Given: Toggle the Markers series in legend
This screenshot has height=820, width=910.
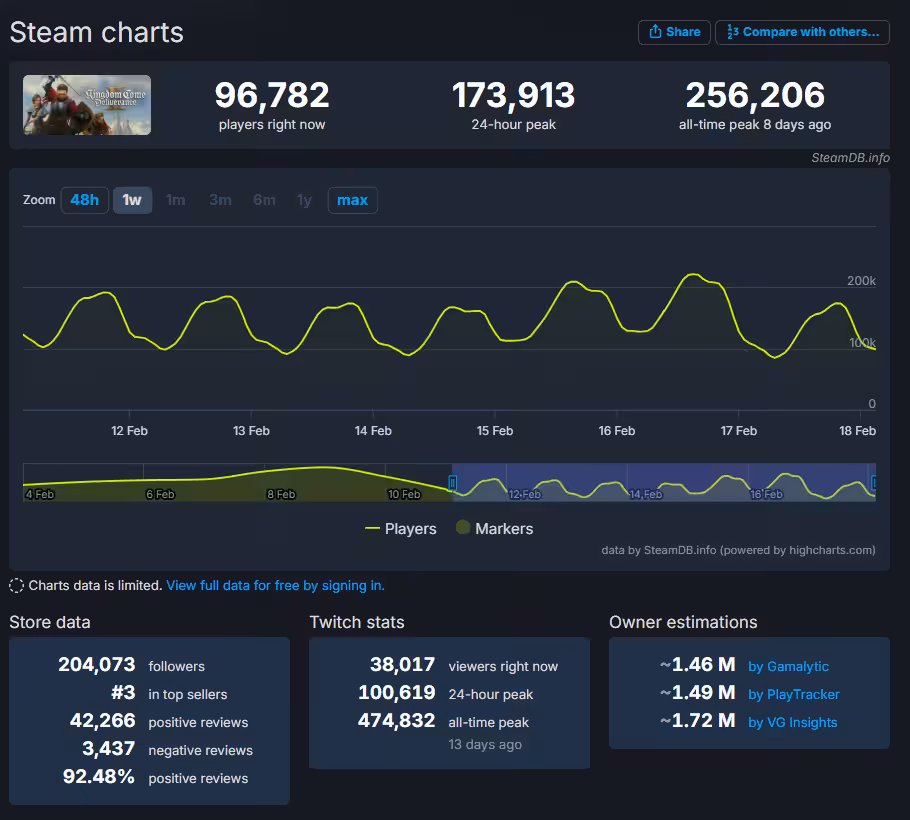Looking at the screenshot, I should tap(494, 529).
